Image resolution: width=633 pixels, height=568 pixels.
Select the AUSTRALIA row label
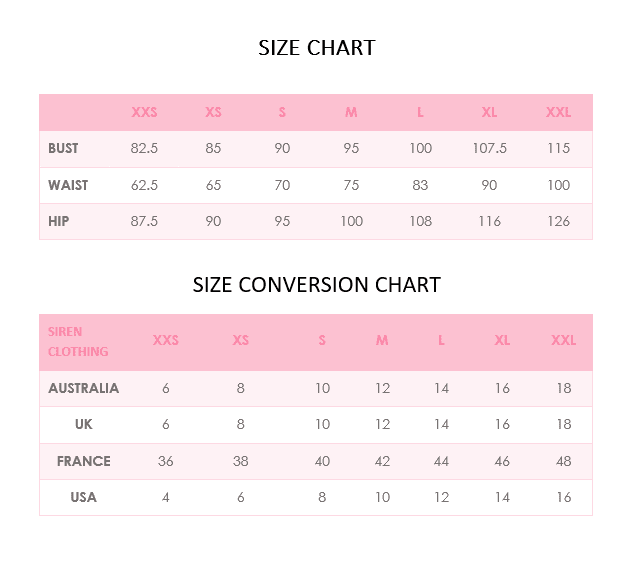(84, 388)
